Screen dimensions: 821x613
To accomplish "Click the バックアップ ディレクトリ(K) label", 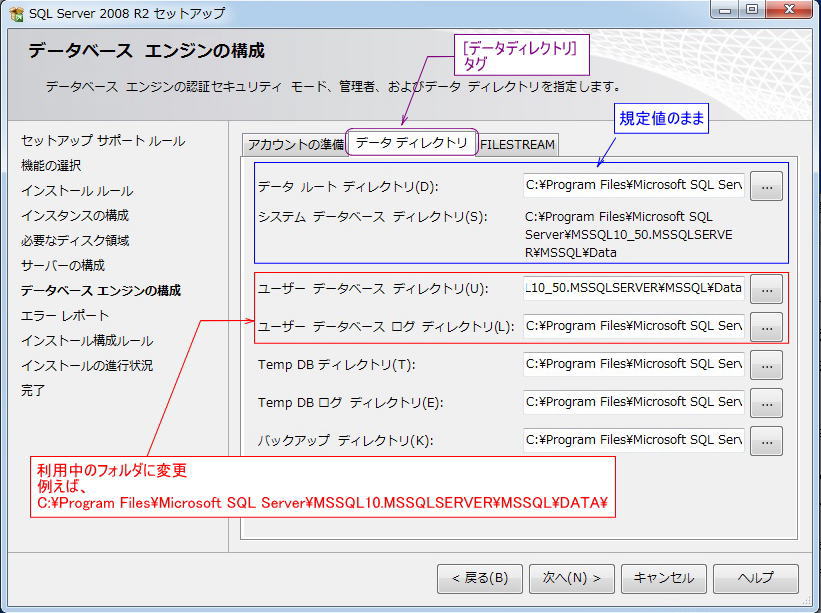I will tap(345, 441).
